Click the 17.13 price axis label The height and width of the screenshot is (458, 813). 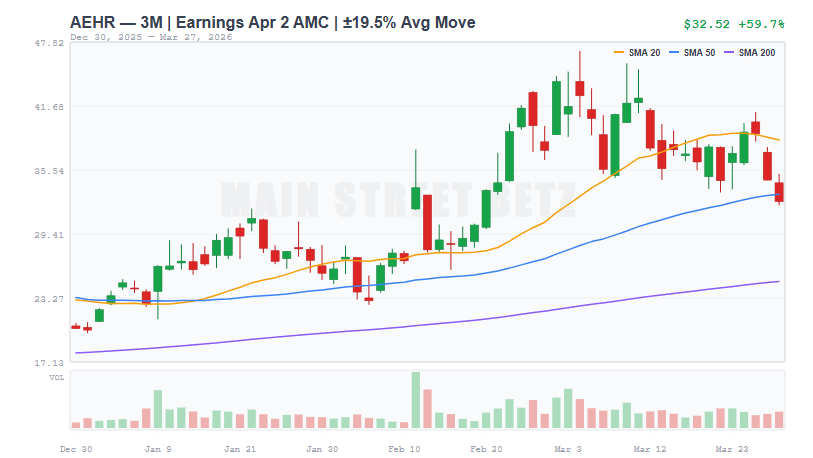[49, 363]
